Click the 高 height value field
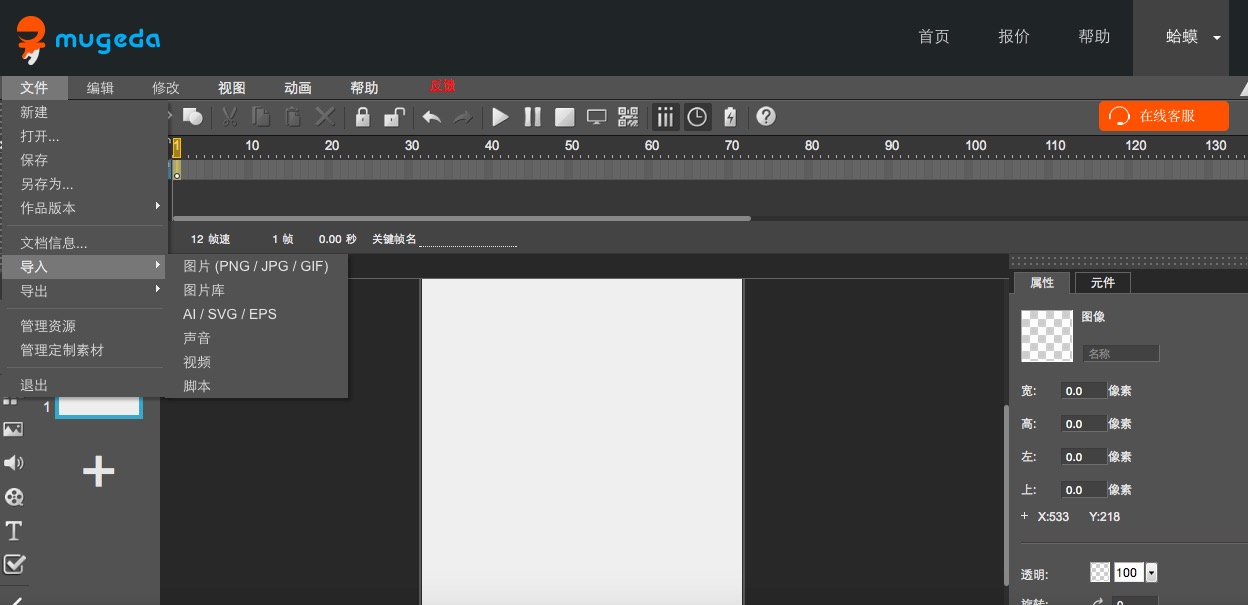The width and height of the screenshot is (1248, 605). (x=1084, y=424)
